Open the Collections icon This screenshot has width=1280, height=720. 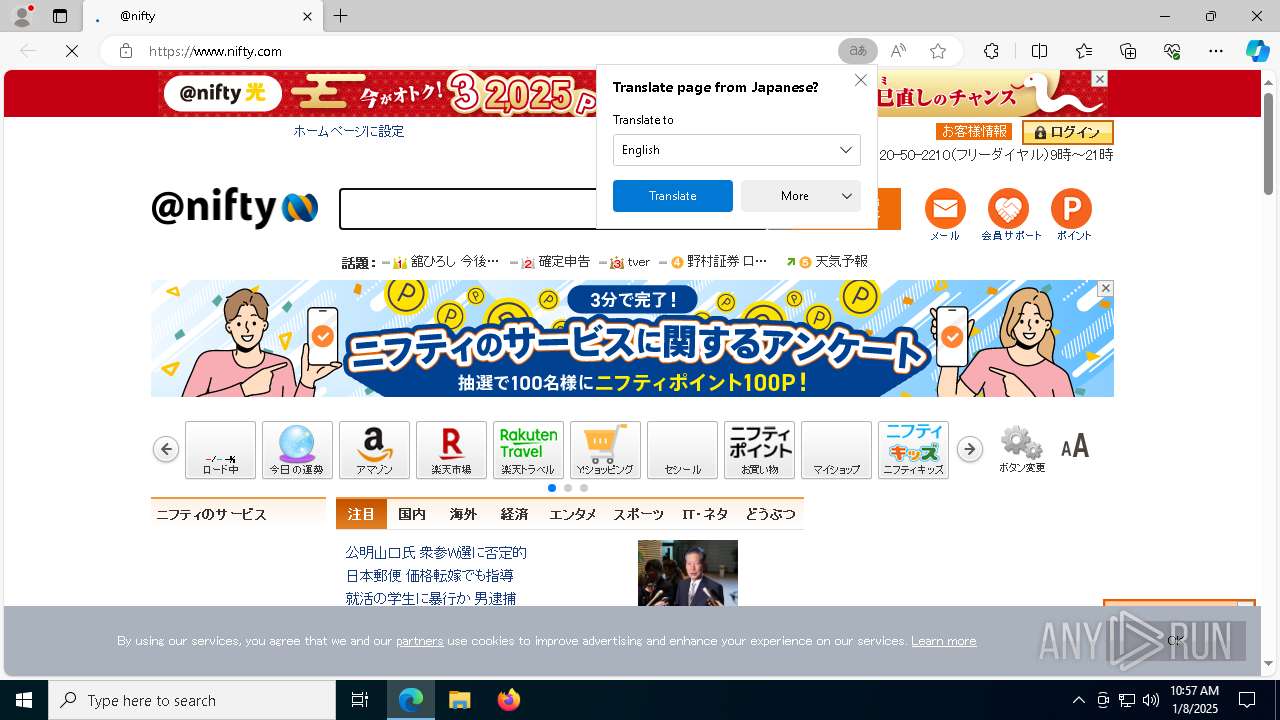click(x=1128, y=51)
